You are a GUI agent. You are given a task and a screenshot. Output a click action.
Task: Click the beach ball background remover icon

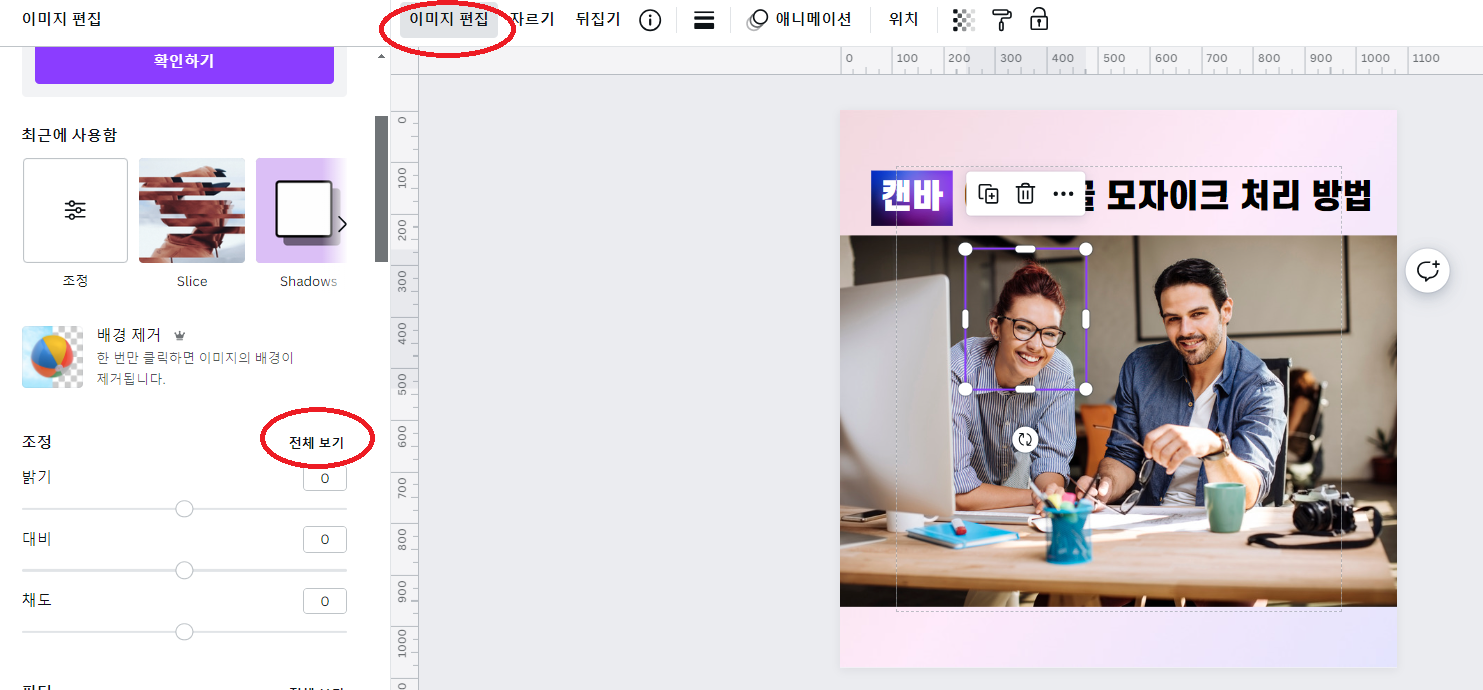52,357
